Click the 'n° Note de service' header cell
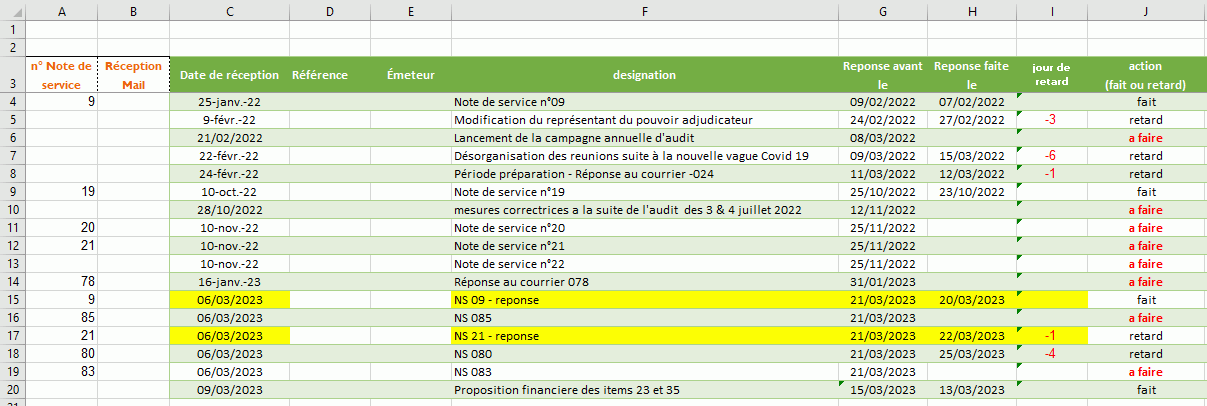The image size is (1207, 406). pos(61,75)
